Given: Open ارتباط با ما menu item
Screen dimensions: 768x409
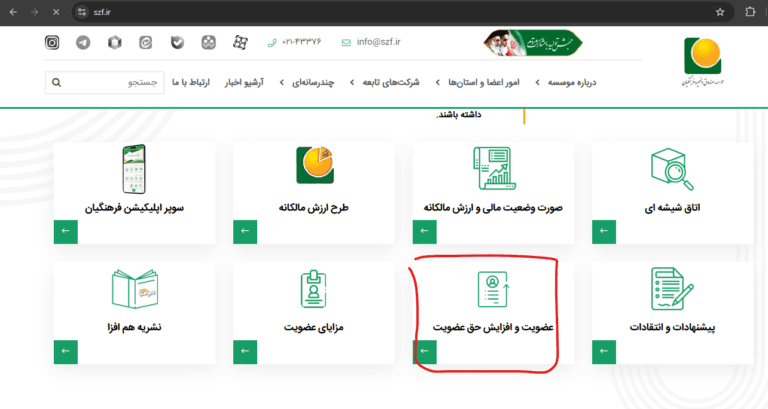Looking at the screenshot, I should click(191, 82).
